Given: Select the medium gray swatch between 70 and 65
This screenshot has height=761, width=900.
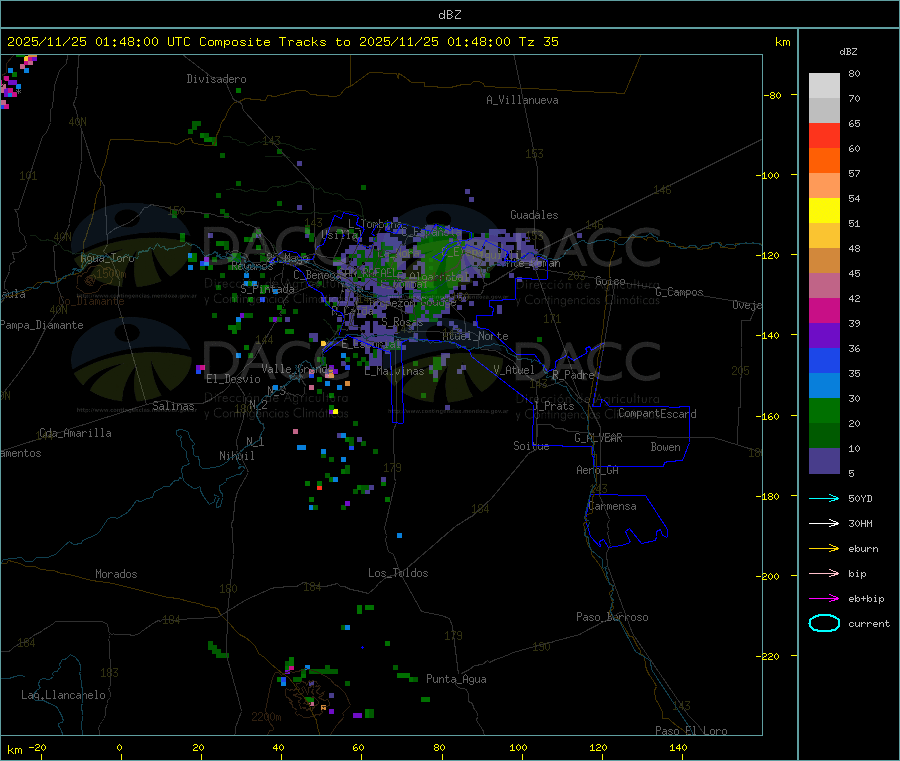Looking at the screenshot, I should pos(824,111).
